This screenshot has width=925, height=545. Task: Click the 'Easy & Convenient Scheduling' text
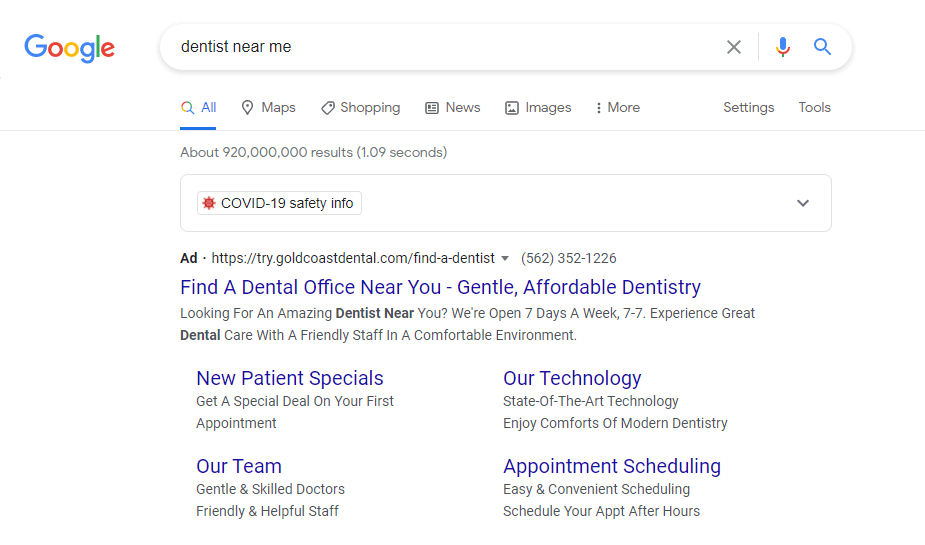tap(596, 489)
